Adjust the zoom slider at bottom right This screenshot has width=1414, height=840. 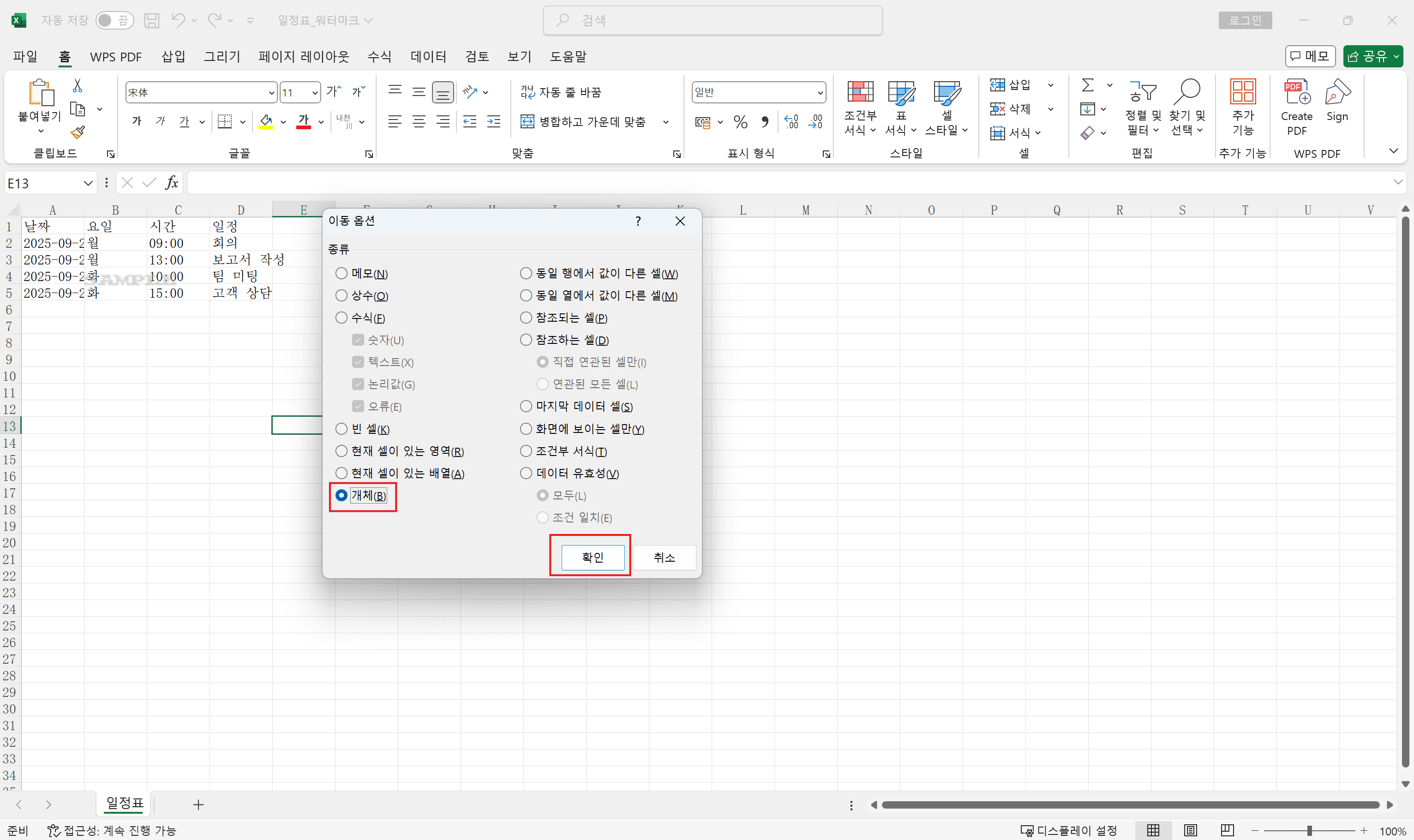[x=1310, y=830]
